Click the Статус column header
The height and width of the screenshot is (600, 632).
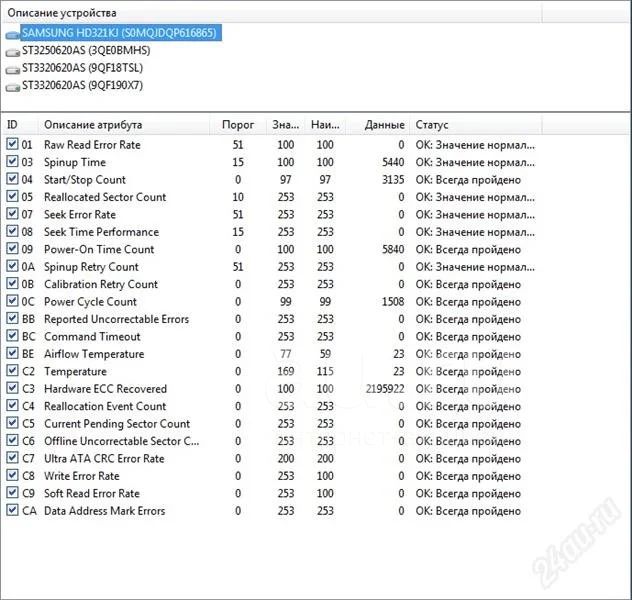[x=476, y=125]
